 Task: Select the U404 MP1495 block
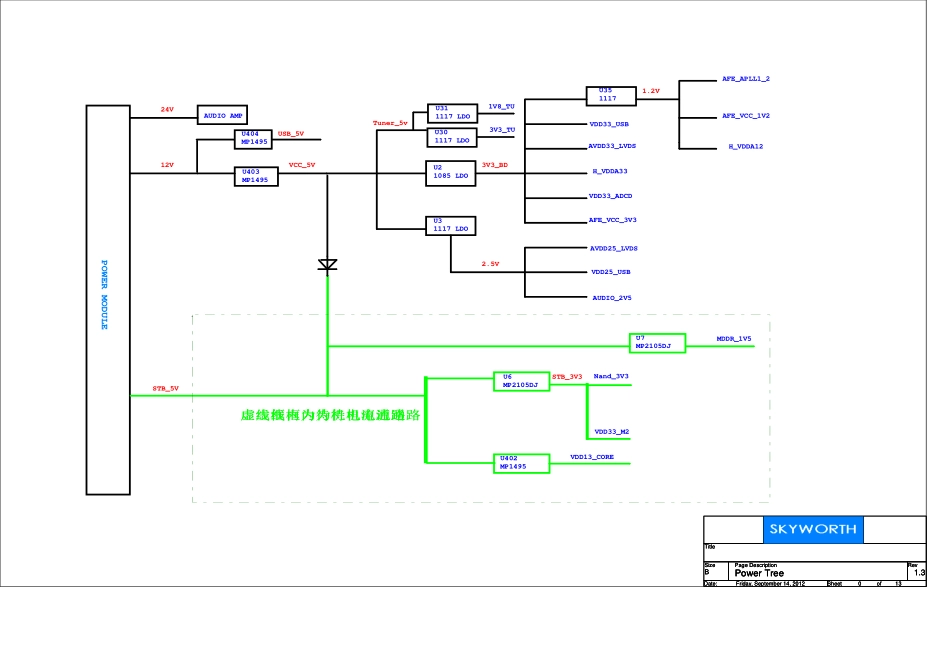click(253, 139)
